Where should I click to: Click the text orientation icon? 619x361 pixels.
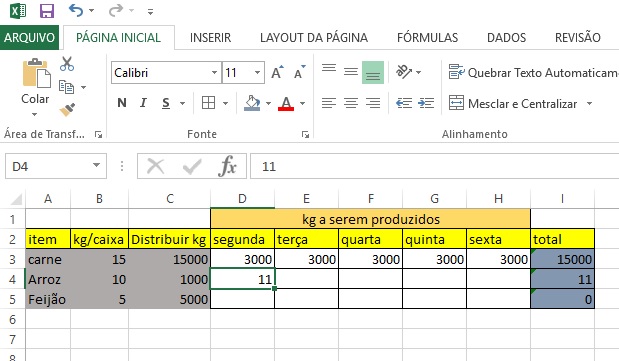click(x=404, y=72)
